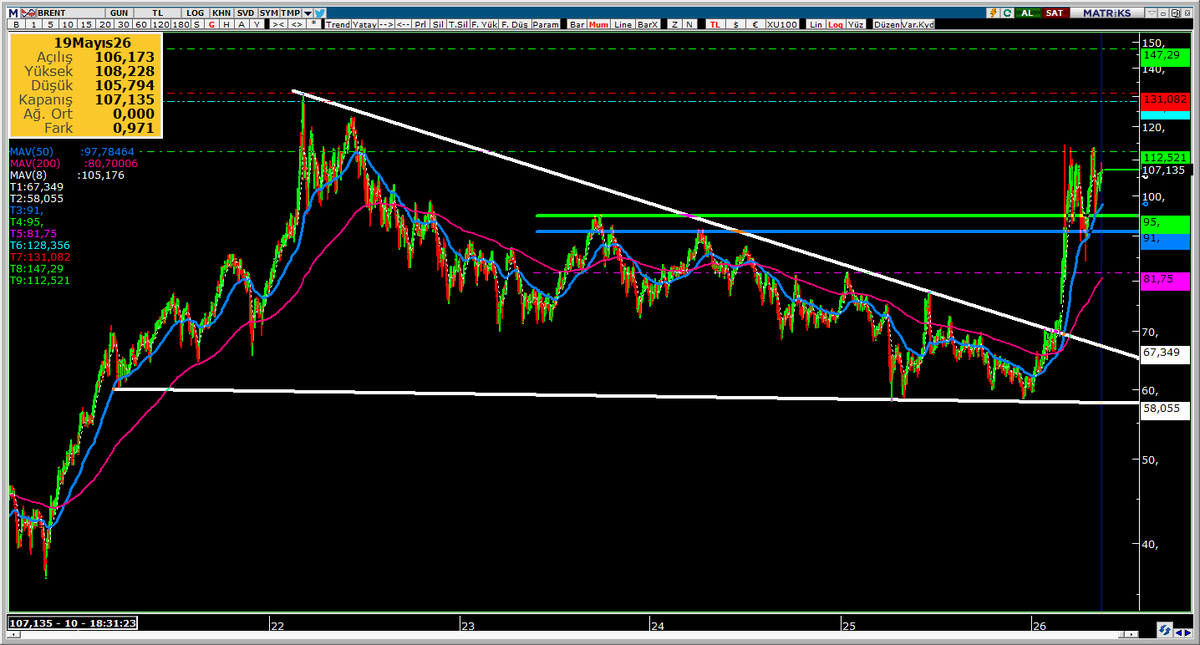Click the Trend drawing button

pos(338,24)
